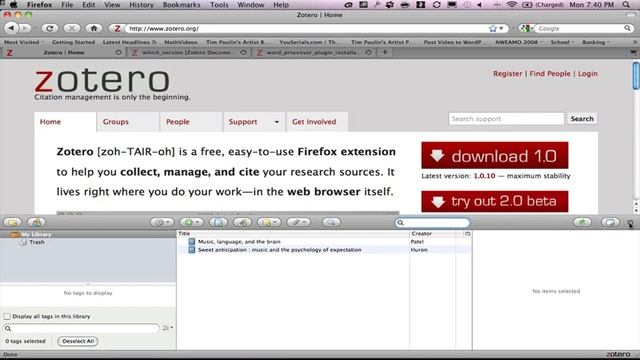Select item Music, language, and the brain
Image resolution: width=640 pixels, height=360 pixels.
tap(239, 242)
